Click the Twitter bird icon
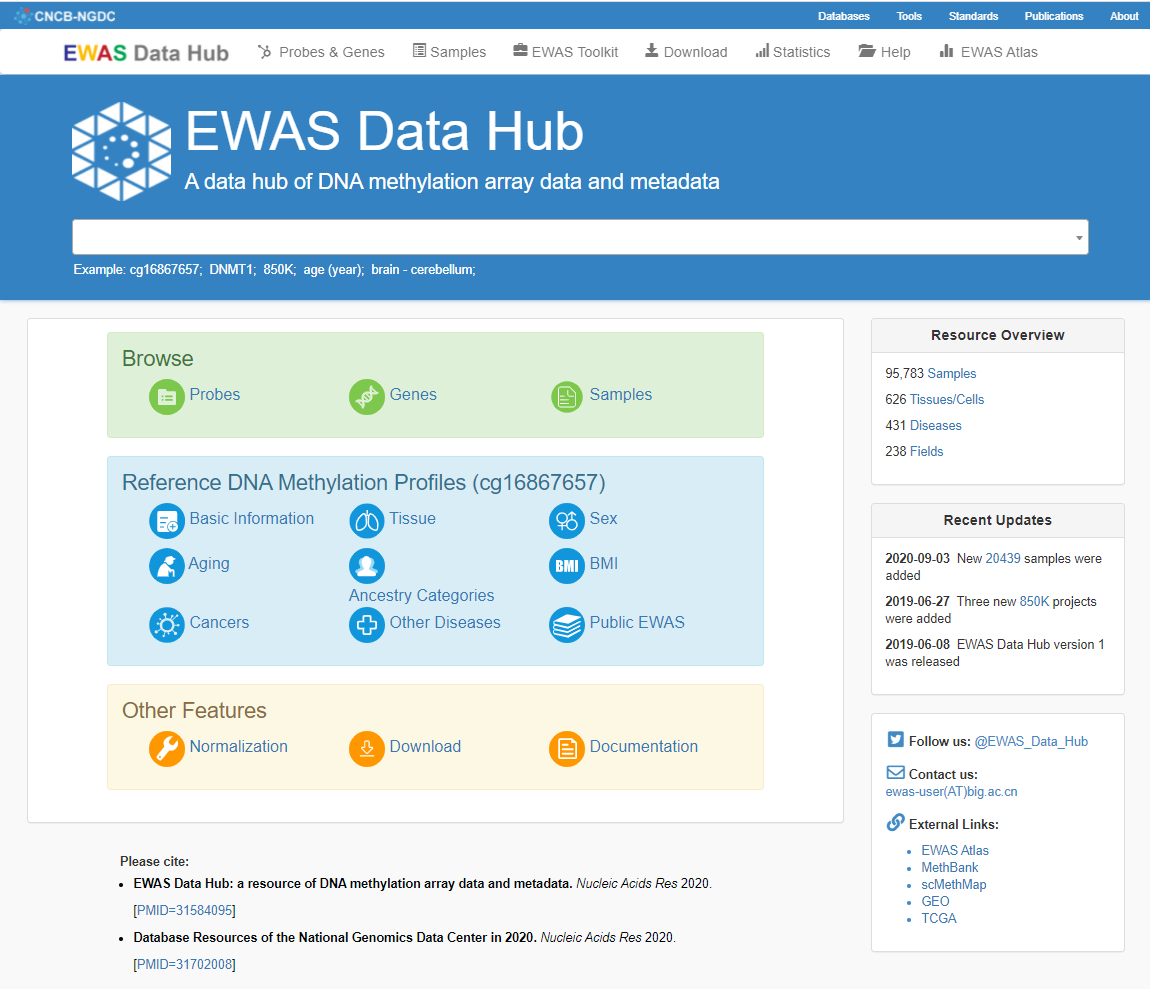Image resolution: width=1150 pixels, height=989 pixels. point(896,739)
